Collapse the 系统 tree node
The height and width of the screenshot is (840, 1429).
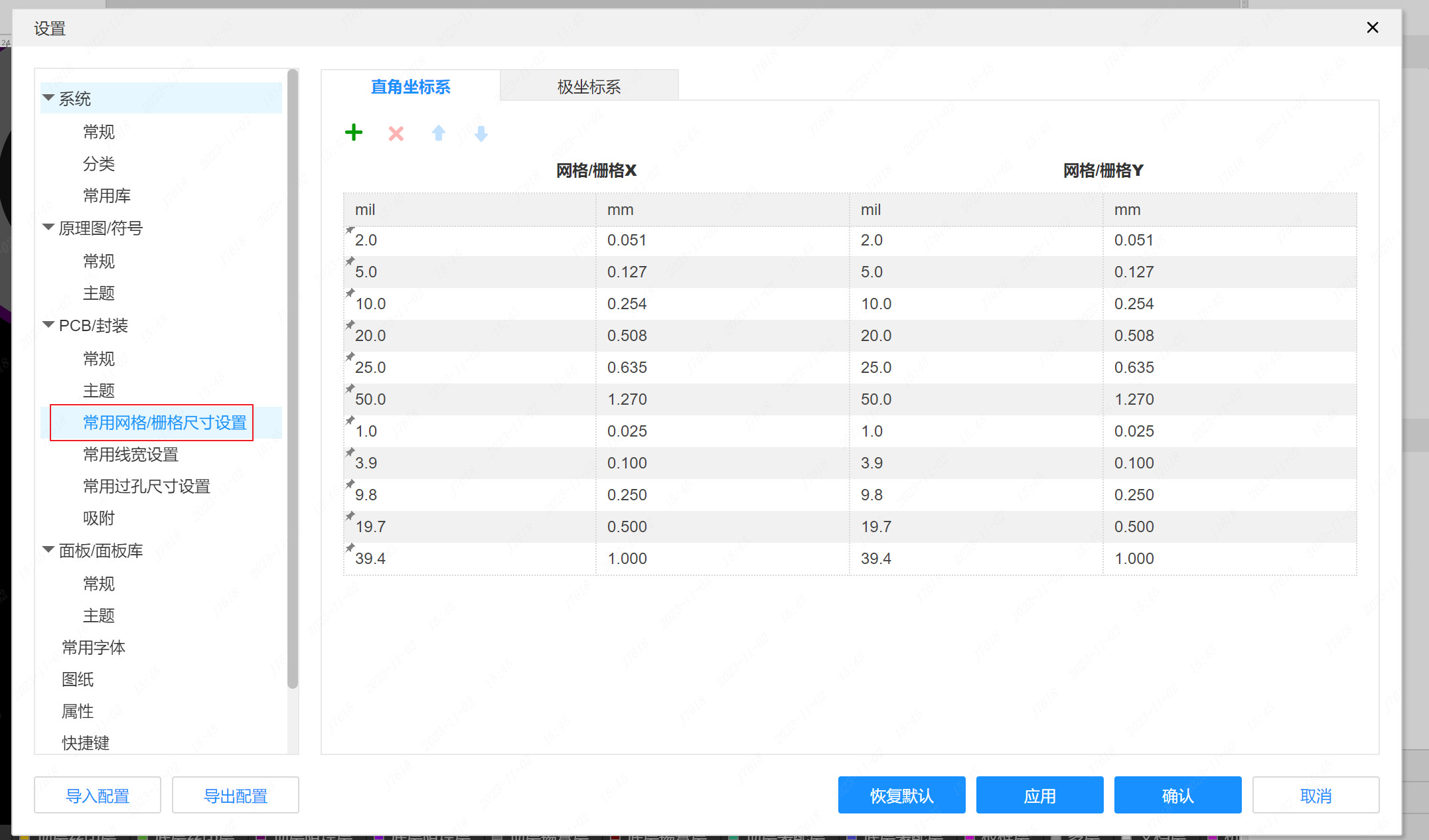click(48, 98)
